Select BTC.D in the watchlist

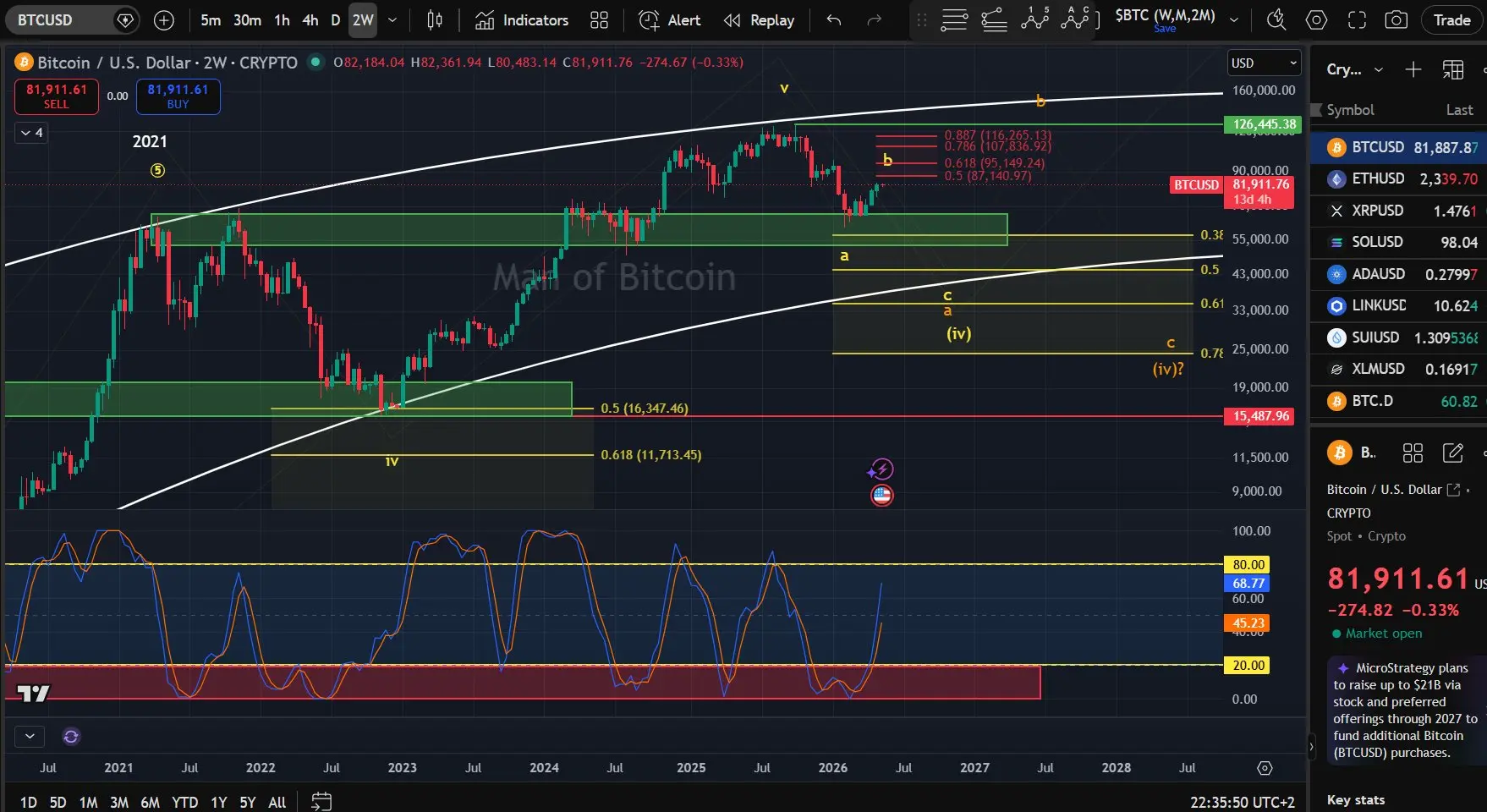pos(1399,401)
